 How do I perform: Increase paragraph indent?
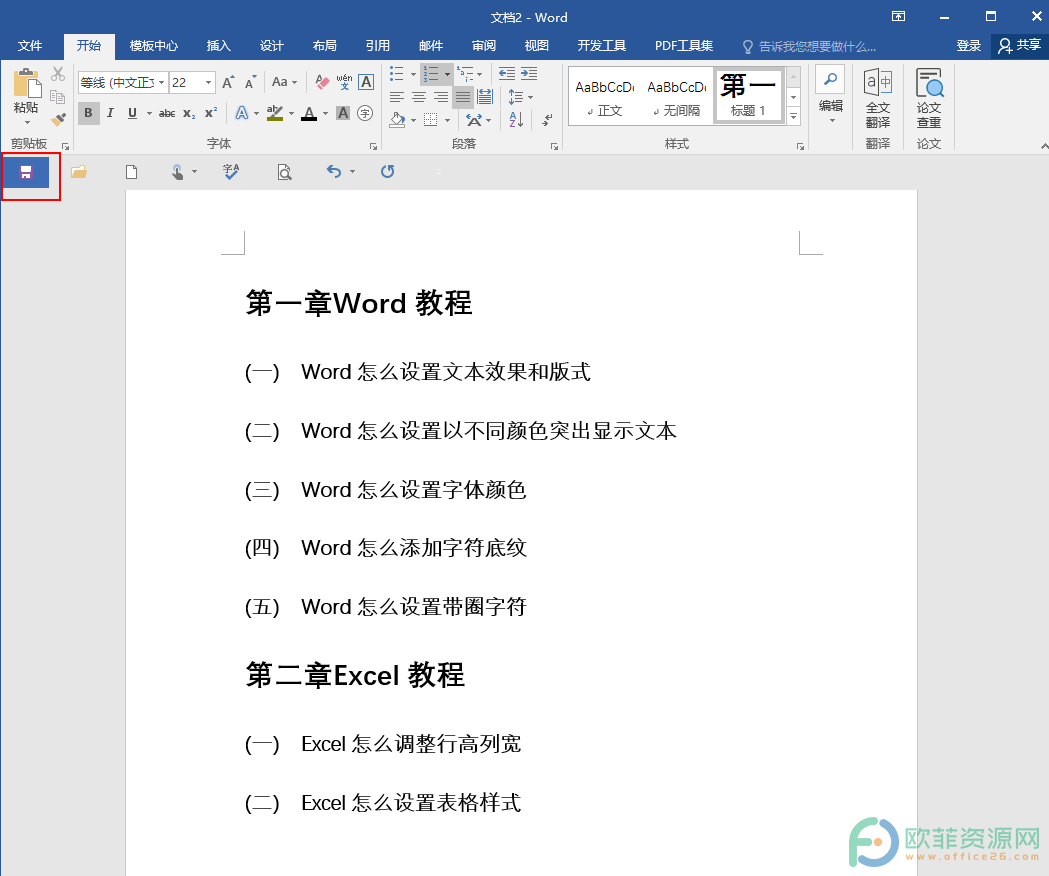pyautogui.click(x=529, y=74)
